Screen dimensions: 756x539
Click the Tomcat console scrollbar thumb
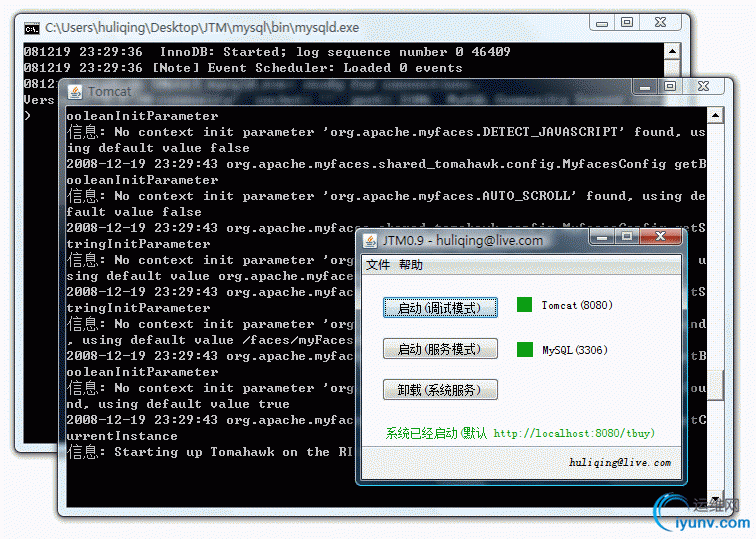(715, 385)
